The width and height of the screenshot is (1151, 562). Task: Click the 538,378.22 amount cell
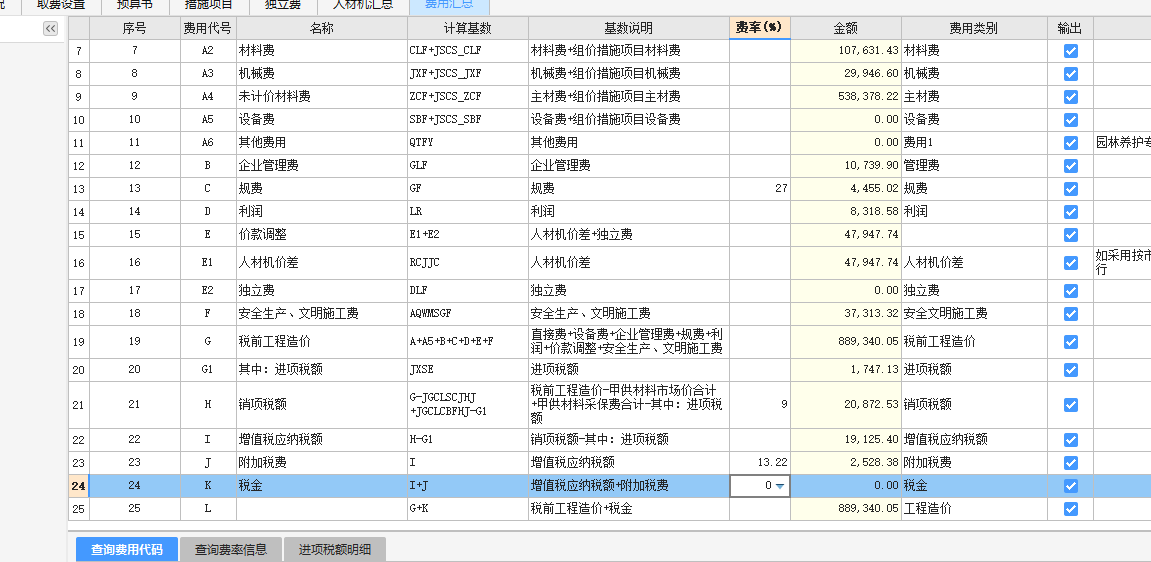tap(846, 97)
